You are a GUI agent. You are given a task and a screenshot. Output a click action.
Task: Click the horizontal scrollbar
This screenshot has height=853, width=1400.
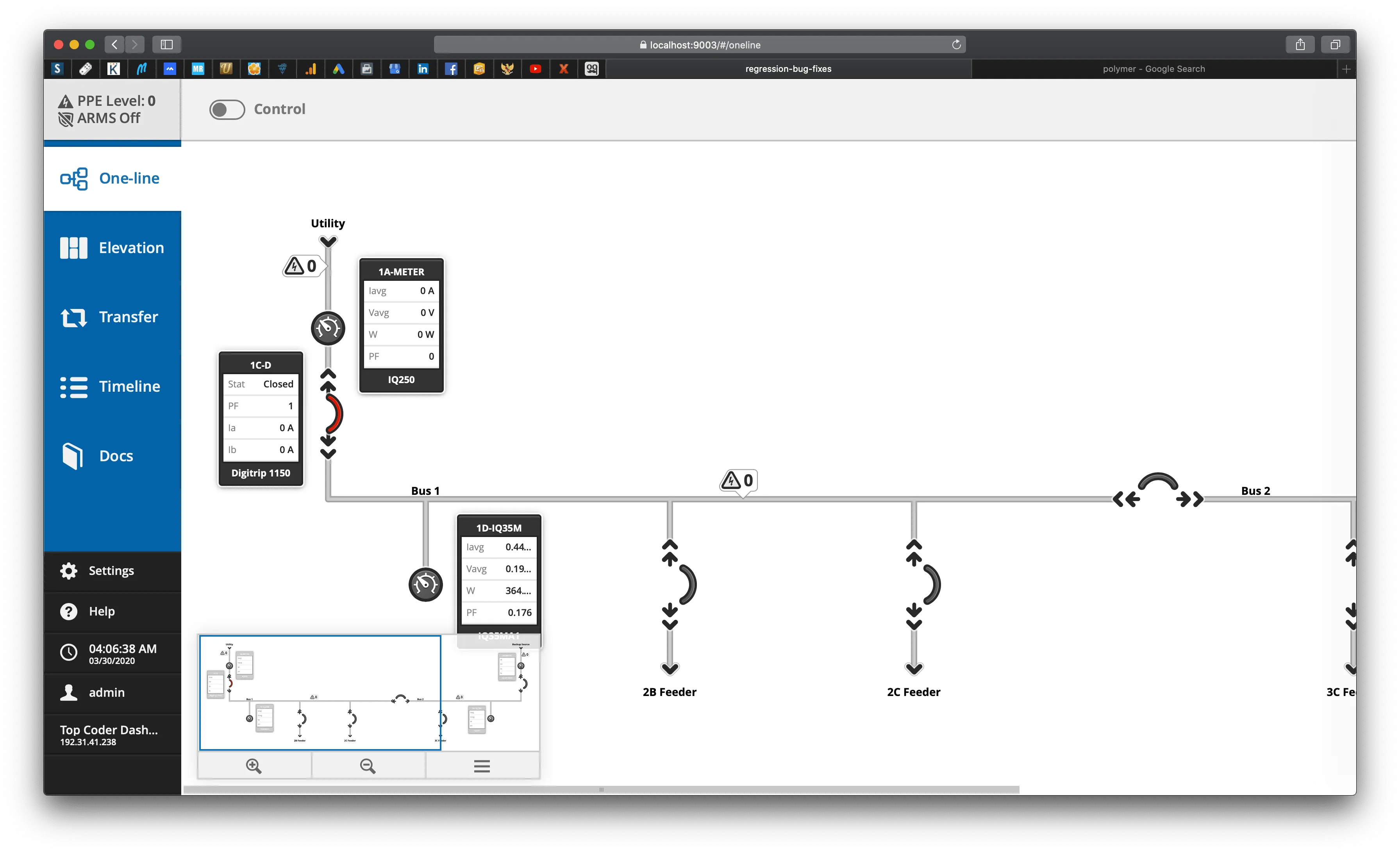coord(601,789)
